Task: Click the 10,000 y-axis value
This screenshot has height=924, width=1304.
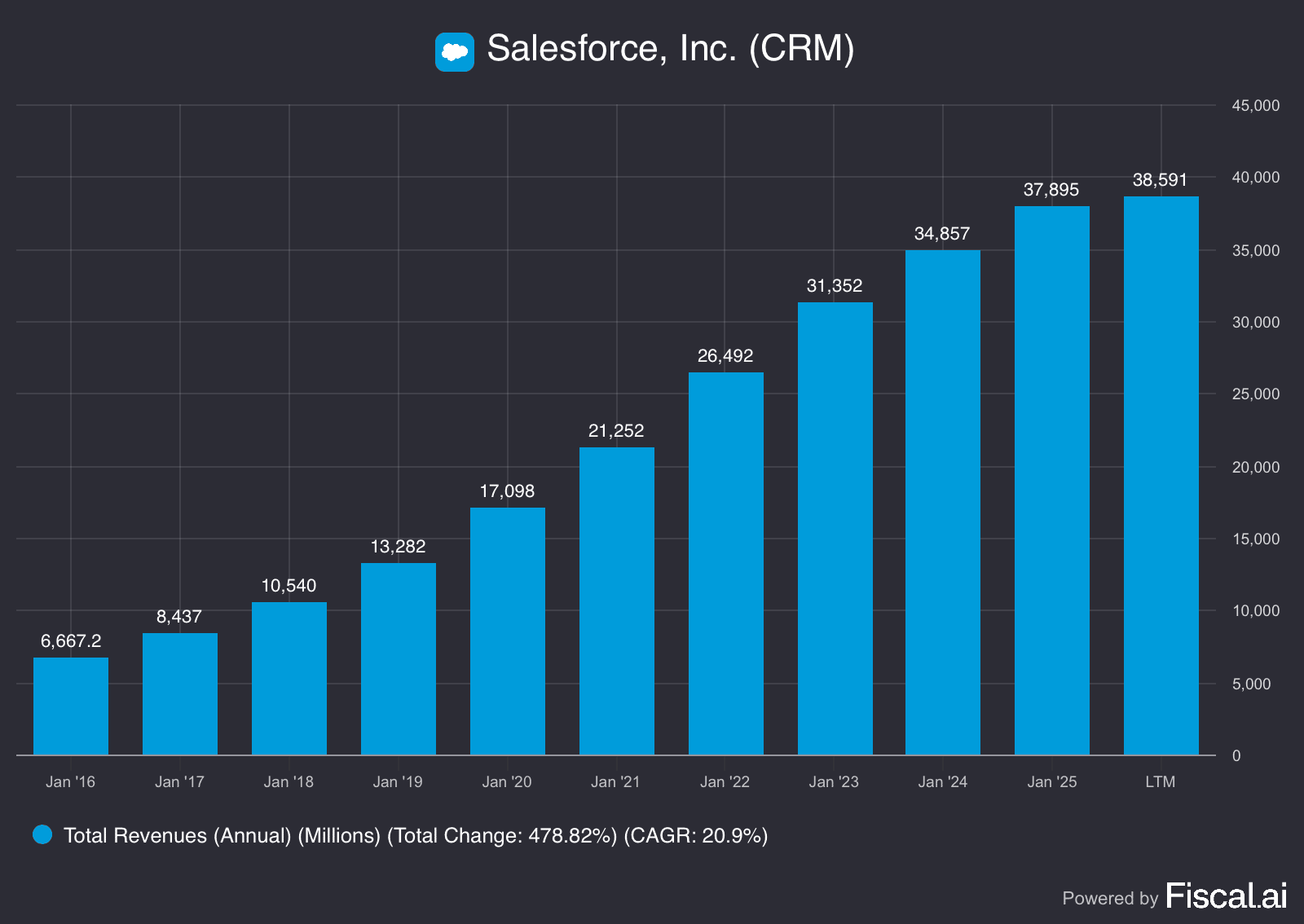Action: coord(1256,611)
